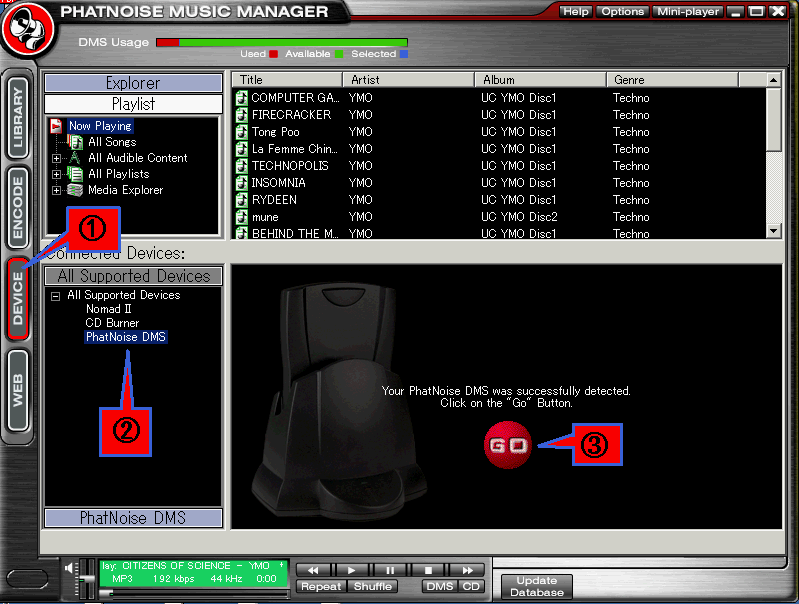Select All Songs in the explorer tree
Screen dimensions: 799x604
(112, 142)
